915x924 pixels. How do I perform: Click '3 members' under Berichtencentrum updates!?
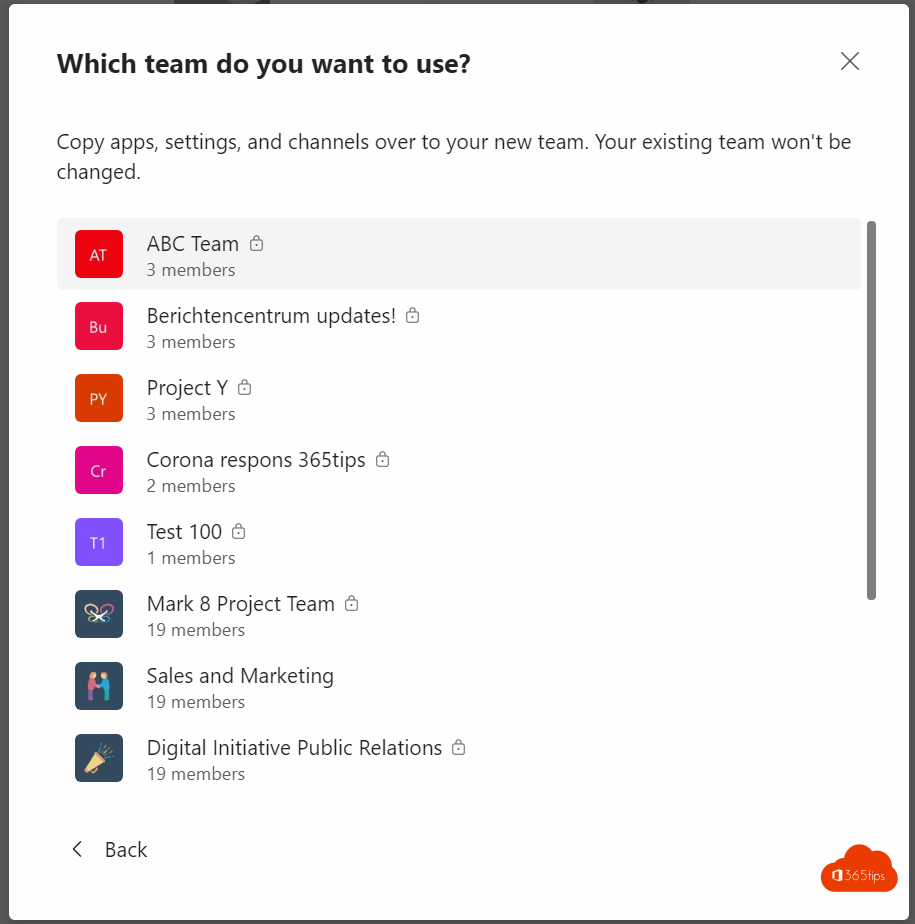pos(191,342)
